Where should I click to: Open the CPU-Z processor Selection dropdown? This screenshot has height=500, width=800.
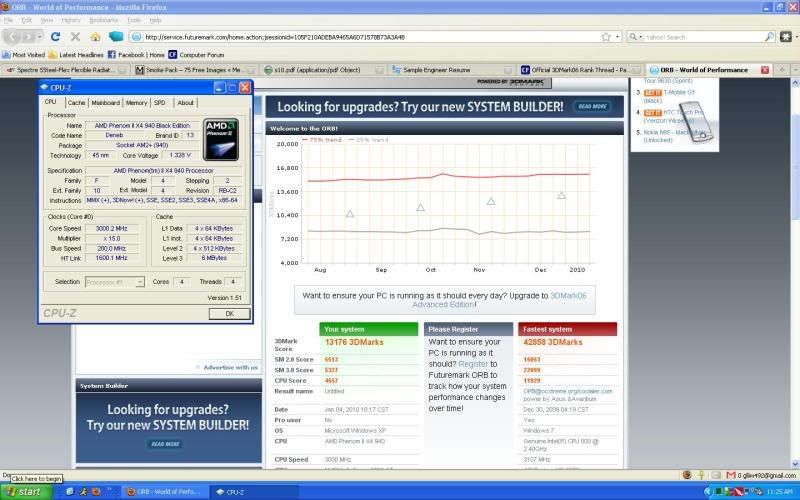tap(140, 282)
